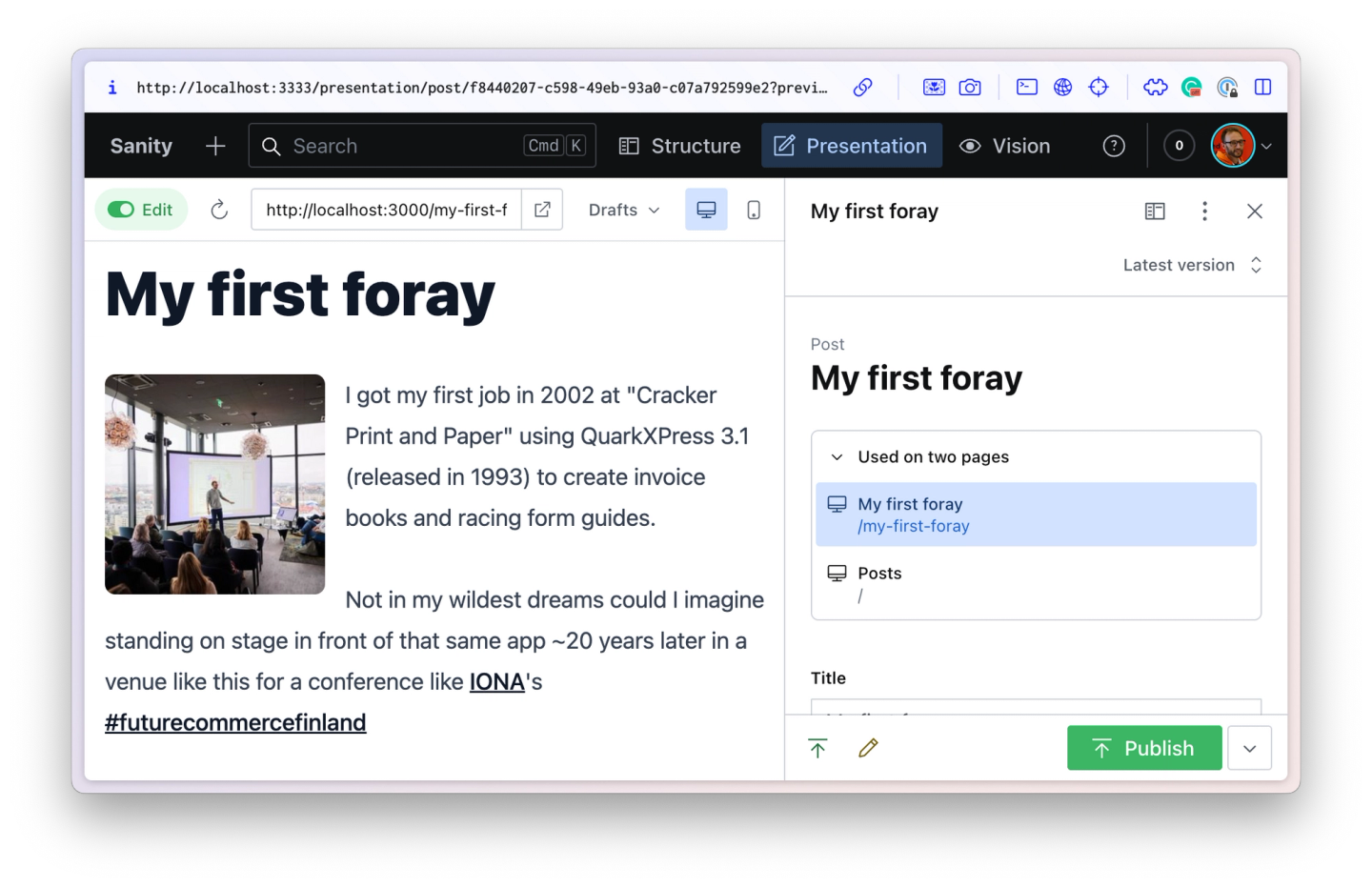Switch to mobile viewport preview

coord(754,210)
